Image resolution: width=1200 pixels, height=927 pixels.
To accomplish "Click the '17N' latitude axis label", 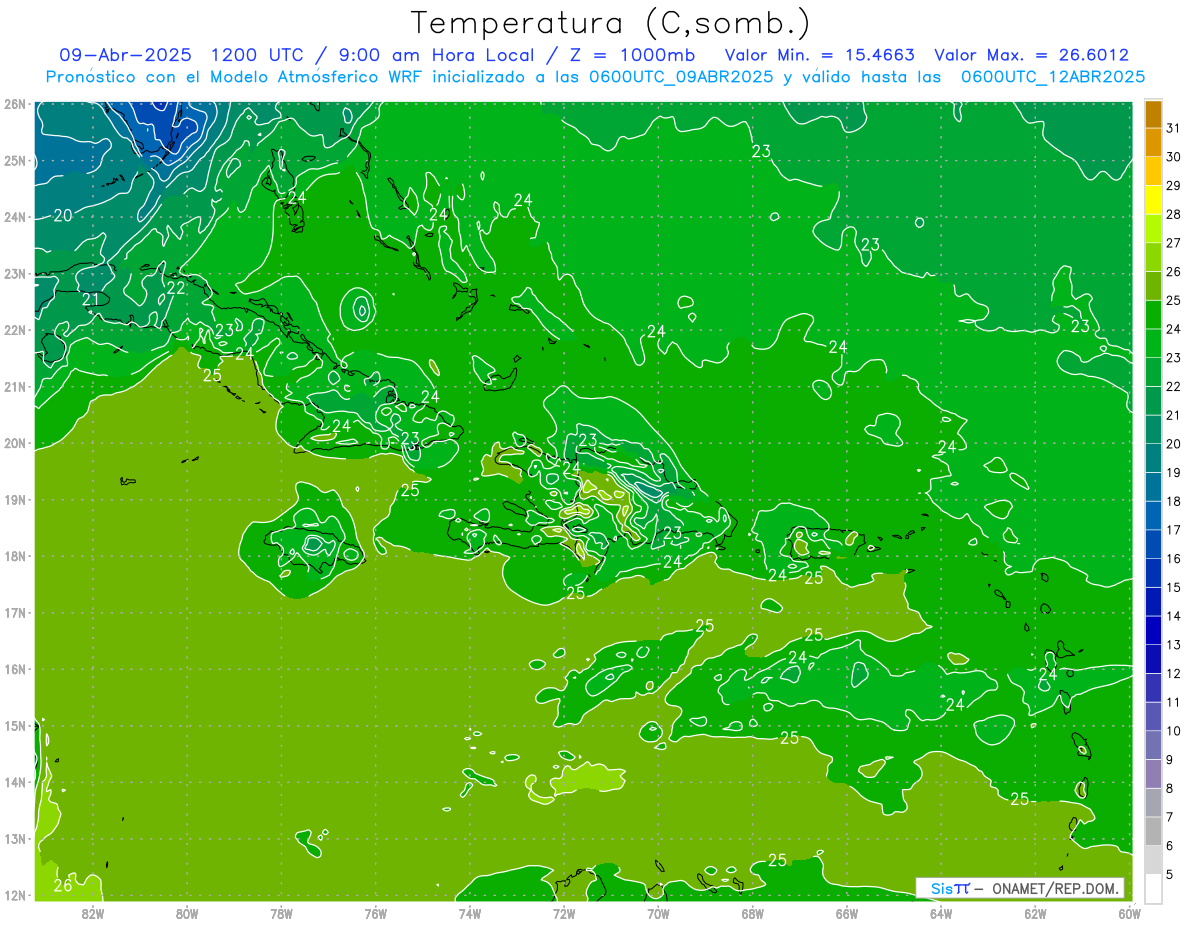I will [x=14, y=613].
